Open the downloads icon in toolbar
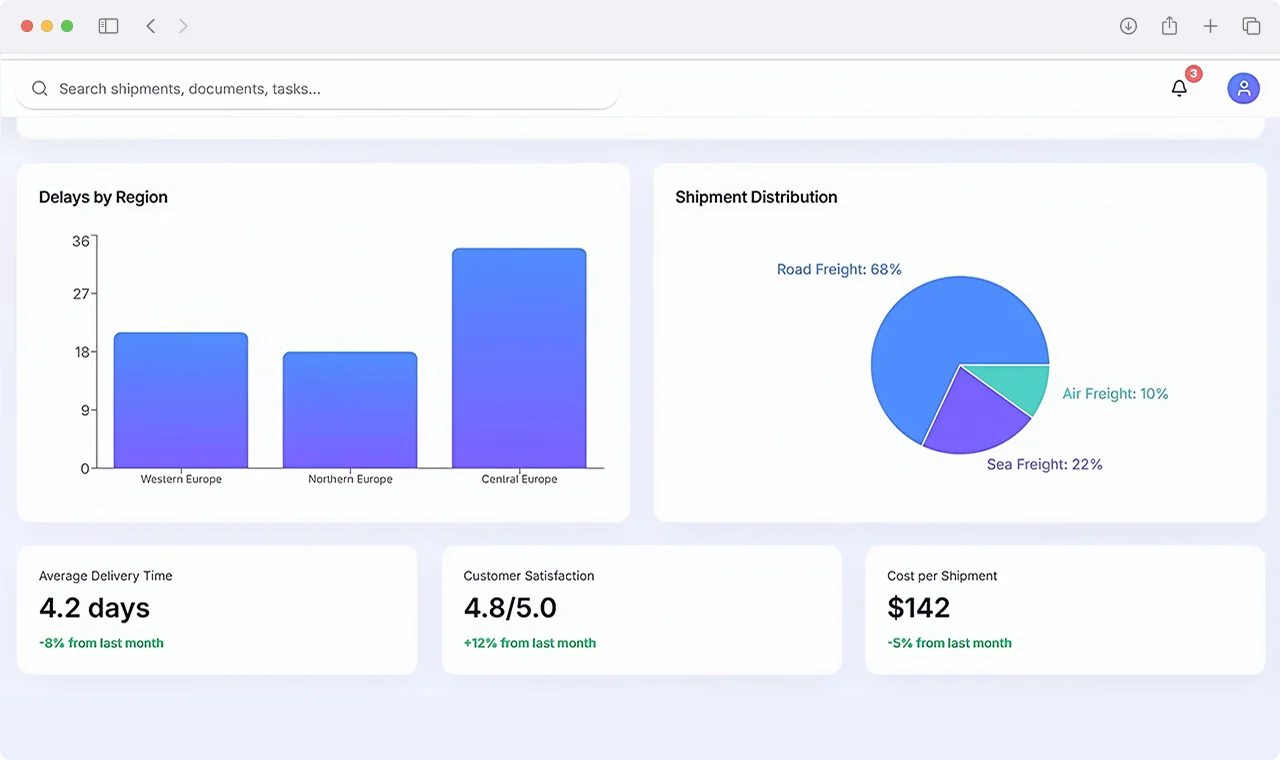The height and width of the screenshot is (760, 1280). tap(1128, 26)
